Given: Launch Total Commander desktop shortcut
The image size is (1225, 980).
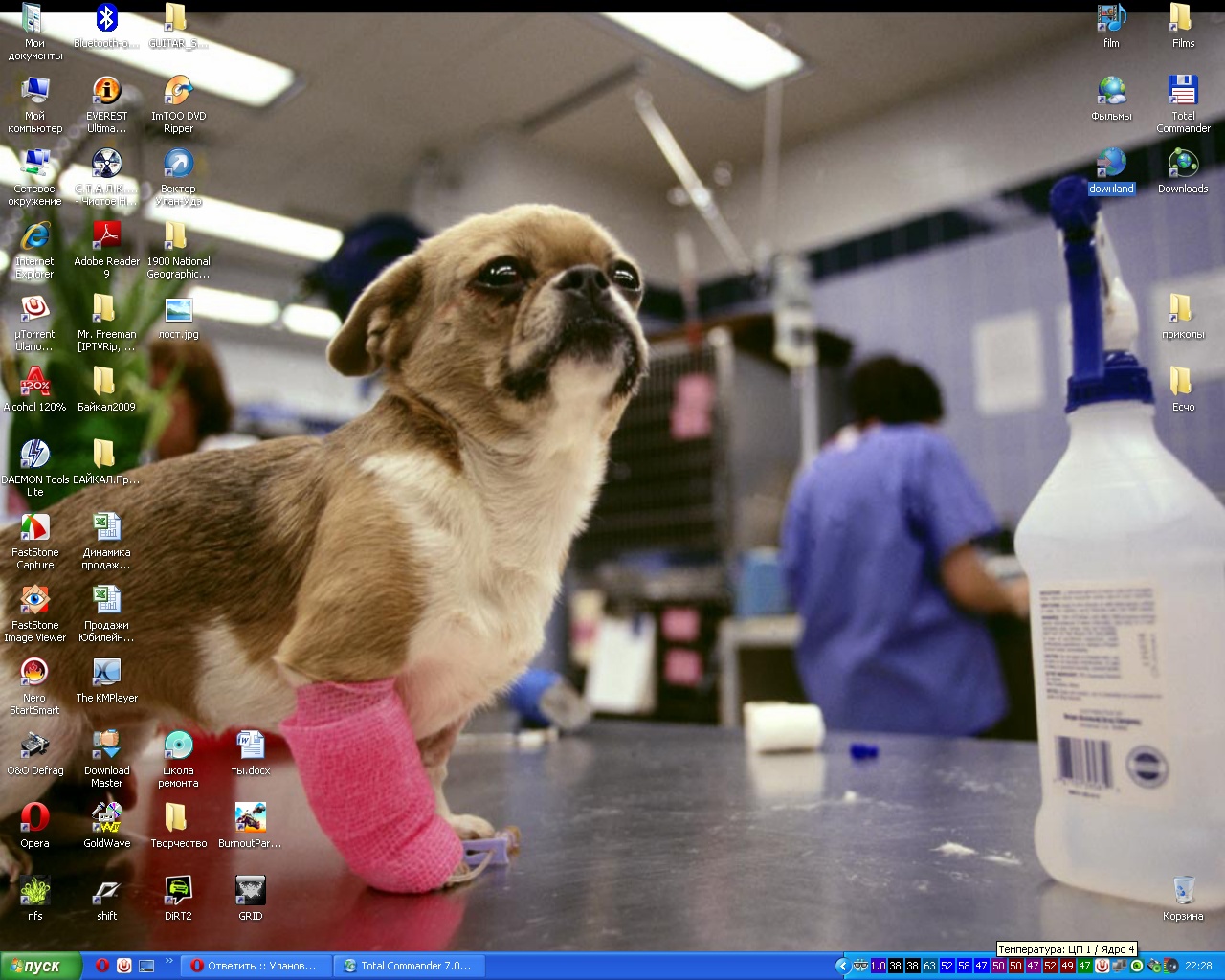Looking at the screenshot, I should (x=1183, y=104).
